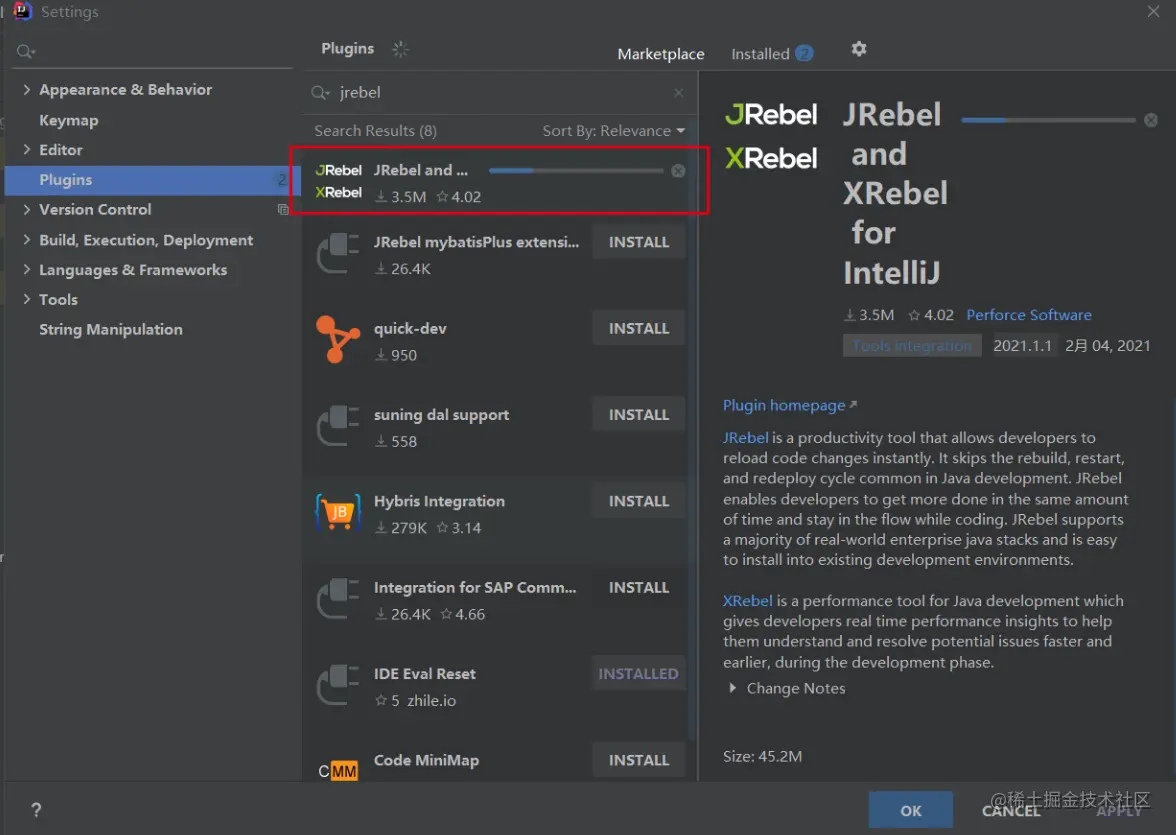The height and width of the screenshot is (835, 1176).
Task: Expand the Version Control node
Action: tap(26, 209)
